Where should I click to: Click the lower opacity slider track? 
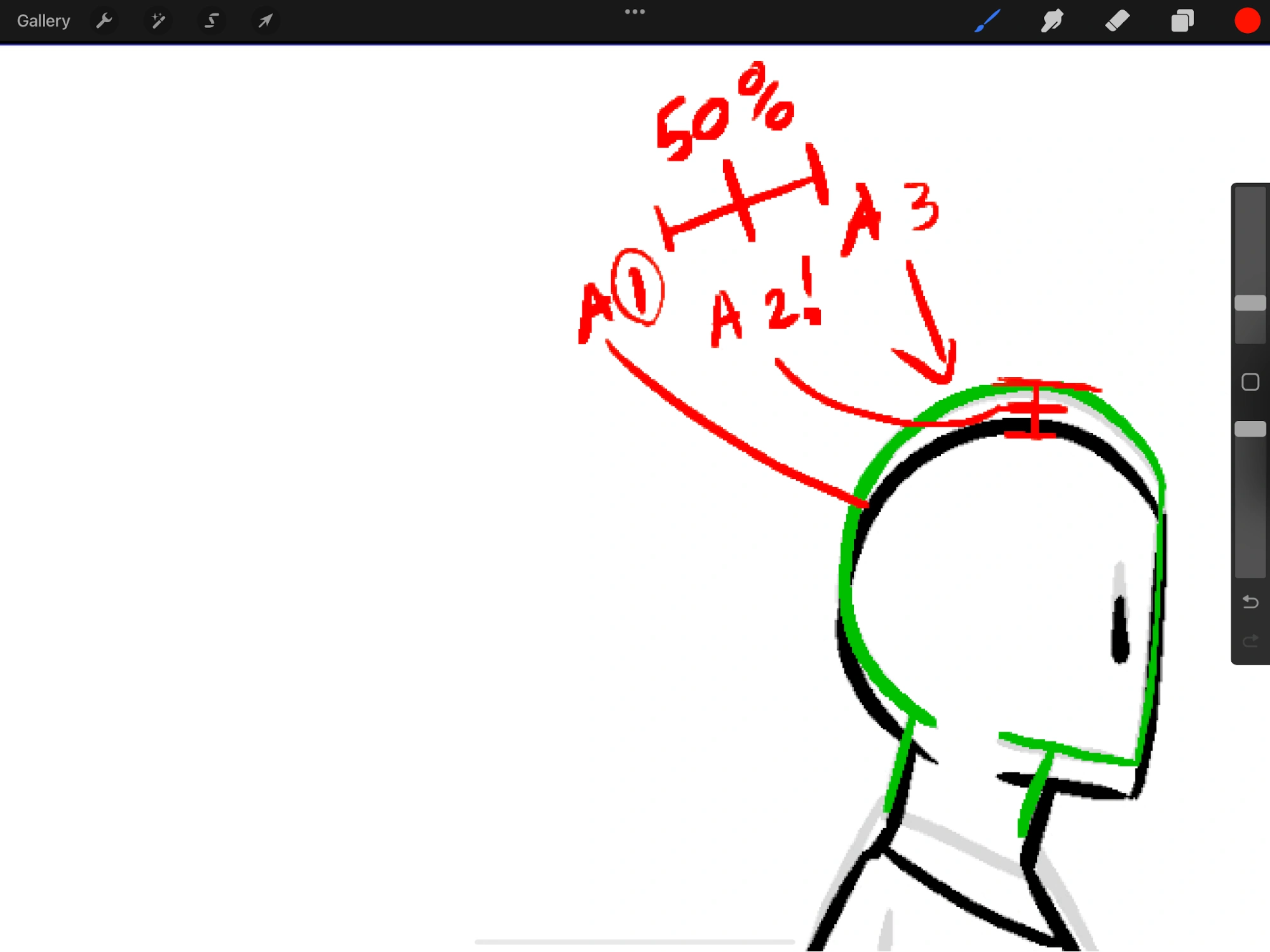click(x=1250, y=508)
